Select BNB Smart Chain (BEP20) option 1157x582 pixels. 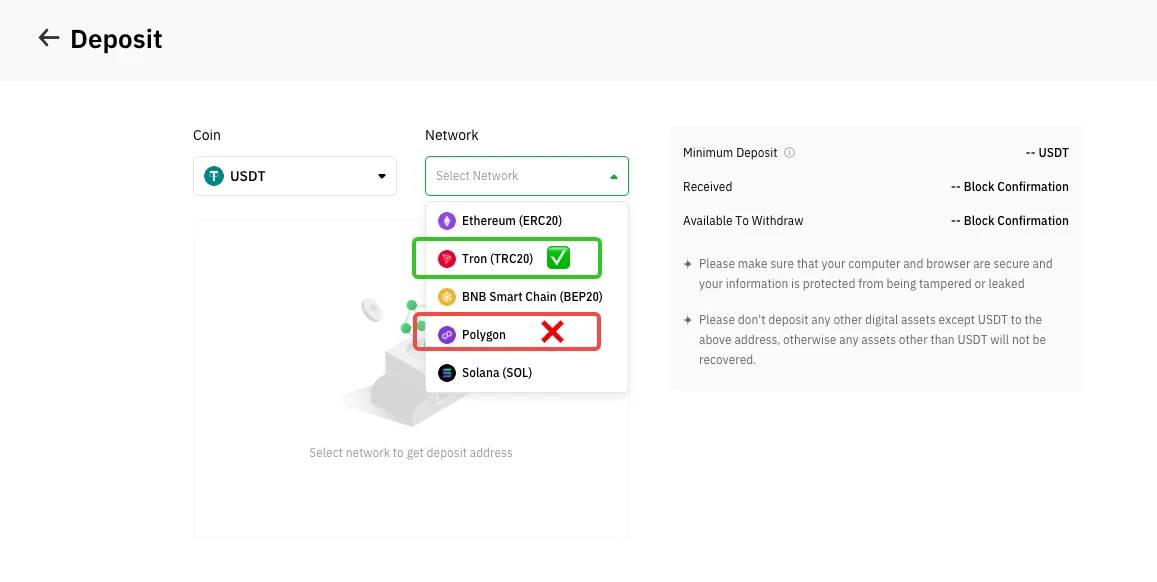tap(527, 297)
